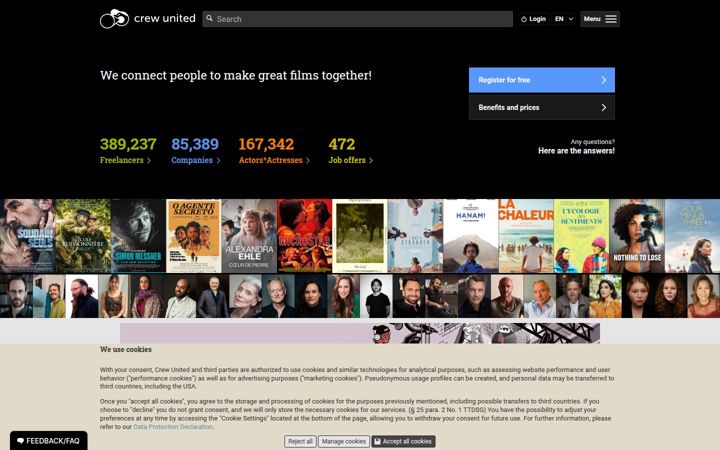720x450 pixels.
Task: Click portrait of woman in green top
Action: tap(343, 296)
